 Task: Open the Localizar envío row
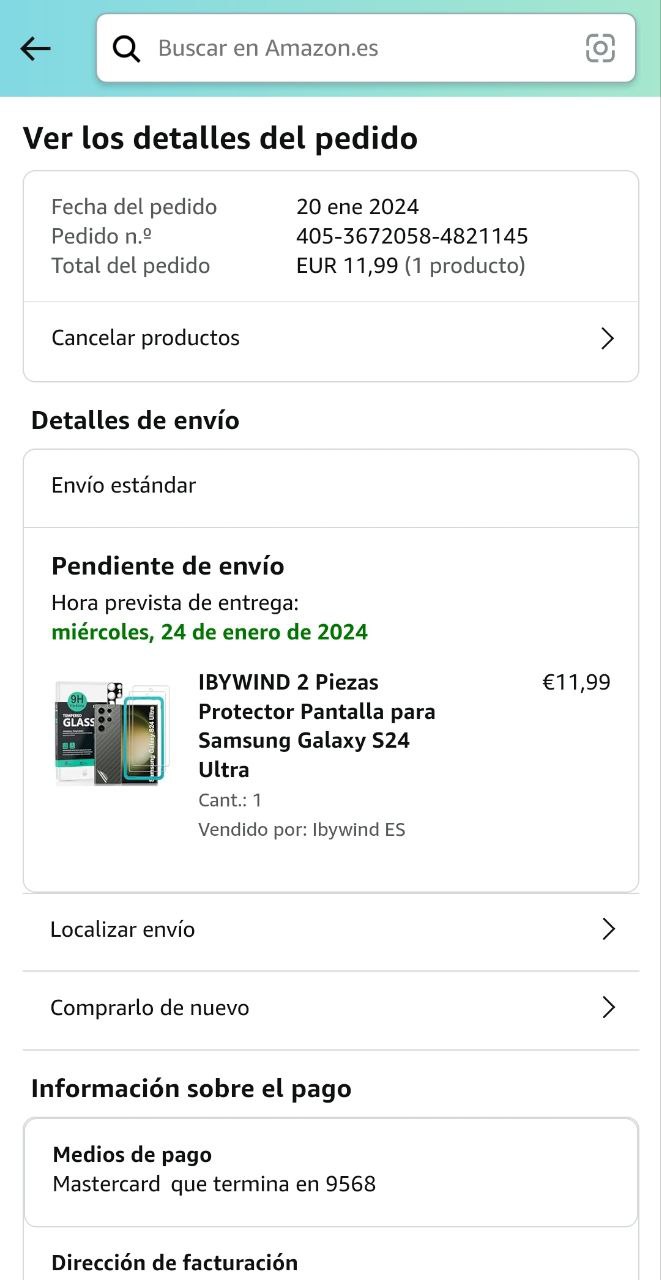(123, 929)
